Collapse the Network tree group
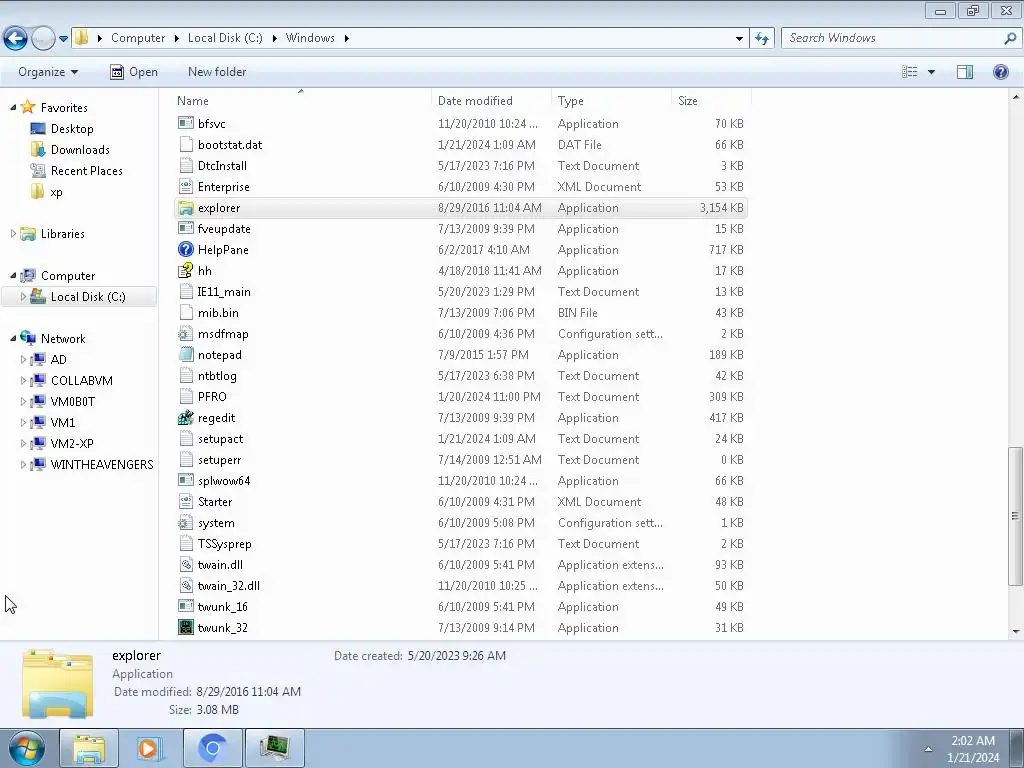The height and width of the screenshot is (768, 1024). coord(13,338)
